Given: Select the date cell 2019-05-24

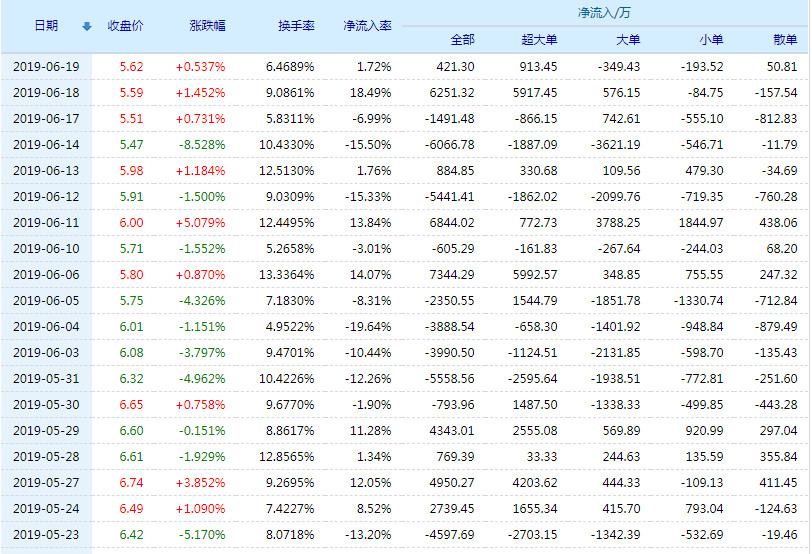Looking at the screenshot, I should point(46,508).
